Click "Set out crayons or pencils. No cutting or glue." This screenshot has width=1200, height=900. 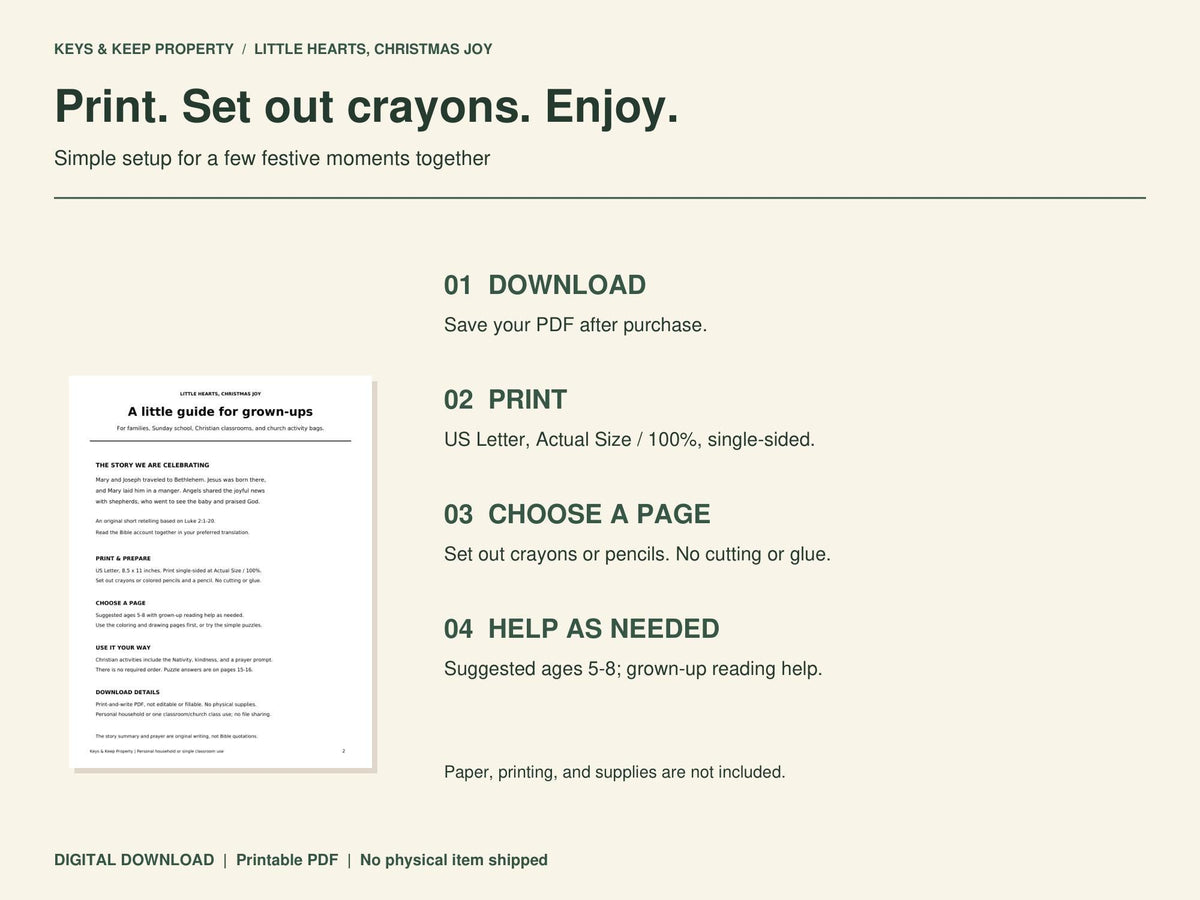[637, 554]
